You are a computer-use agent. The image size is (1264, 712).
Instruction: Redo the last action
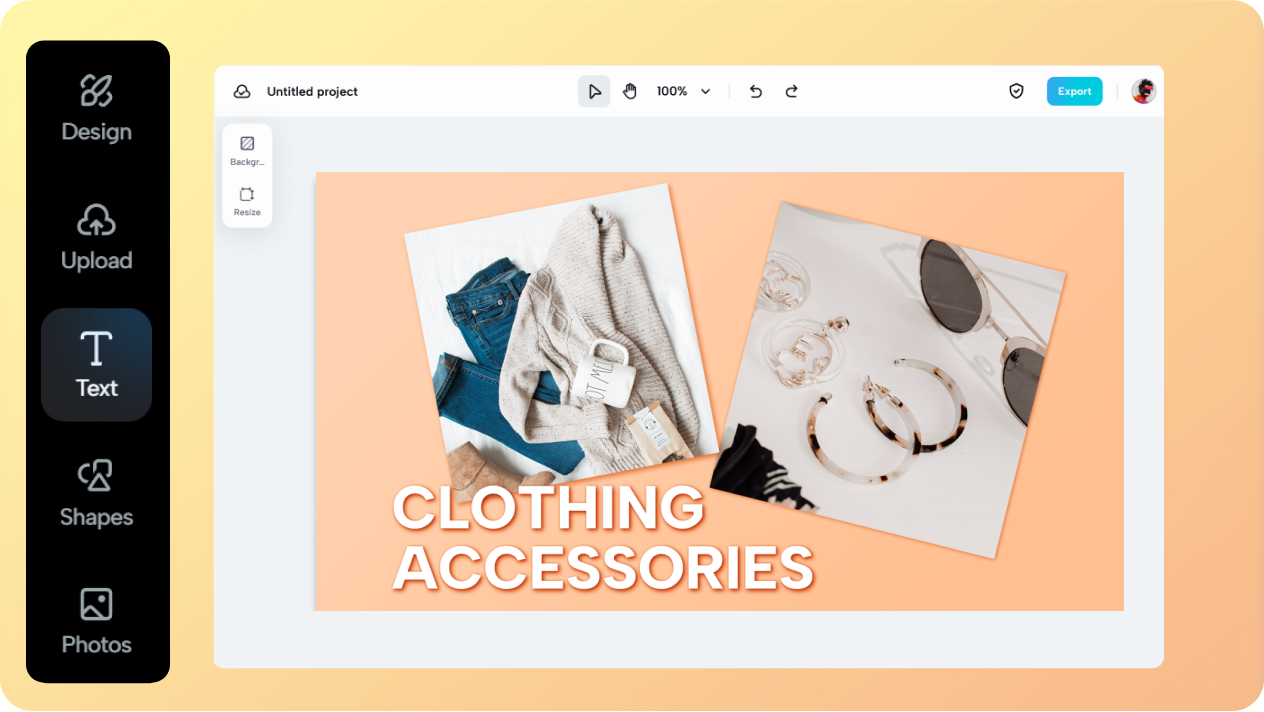click(x=791, y=91)
